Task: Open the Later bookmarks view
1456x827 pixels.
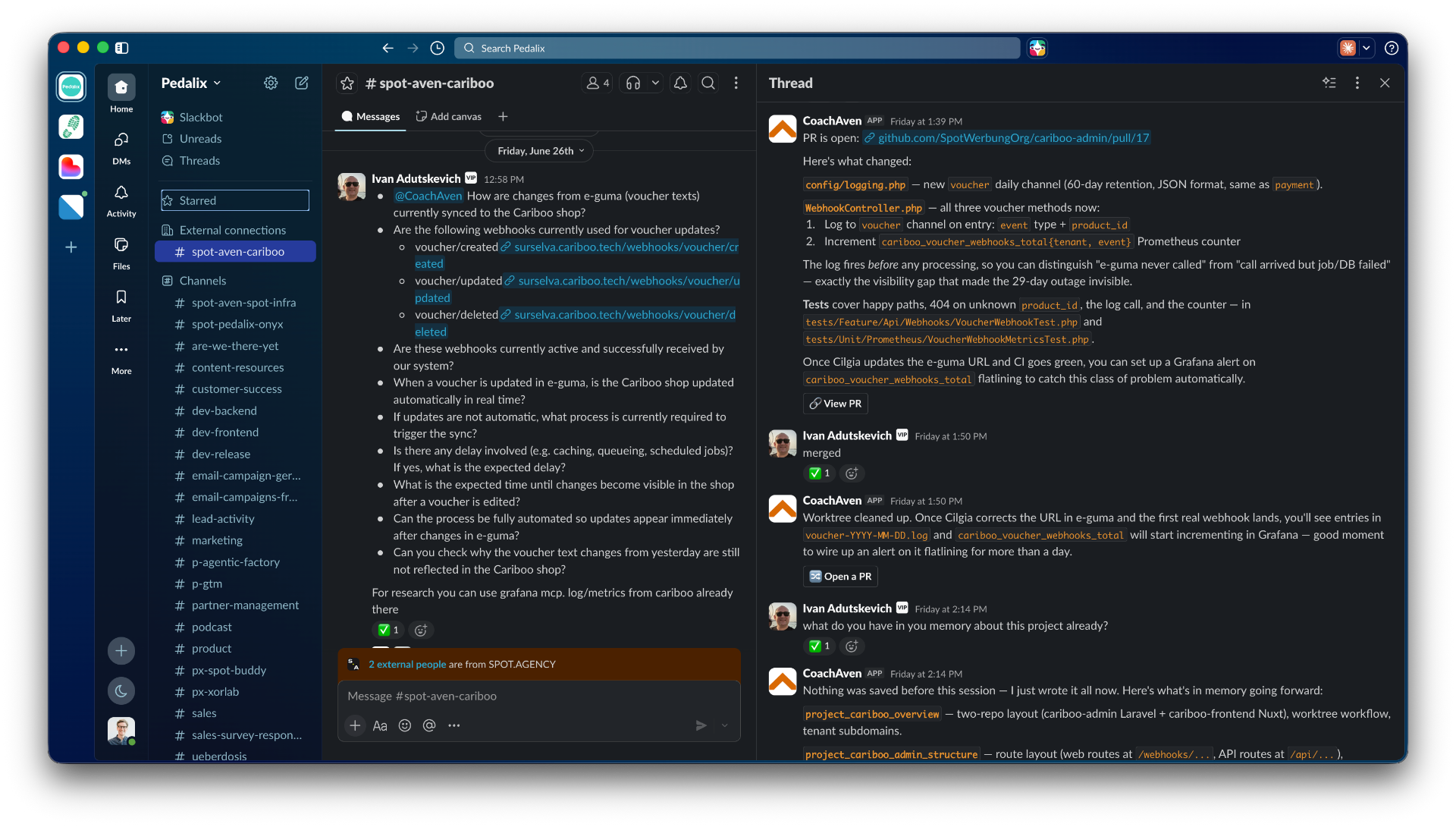Action: click(x=121, y=305)
